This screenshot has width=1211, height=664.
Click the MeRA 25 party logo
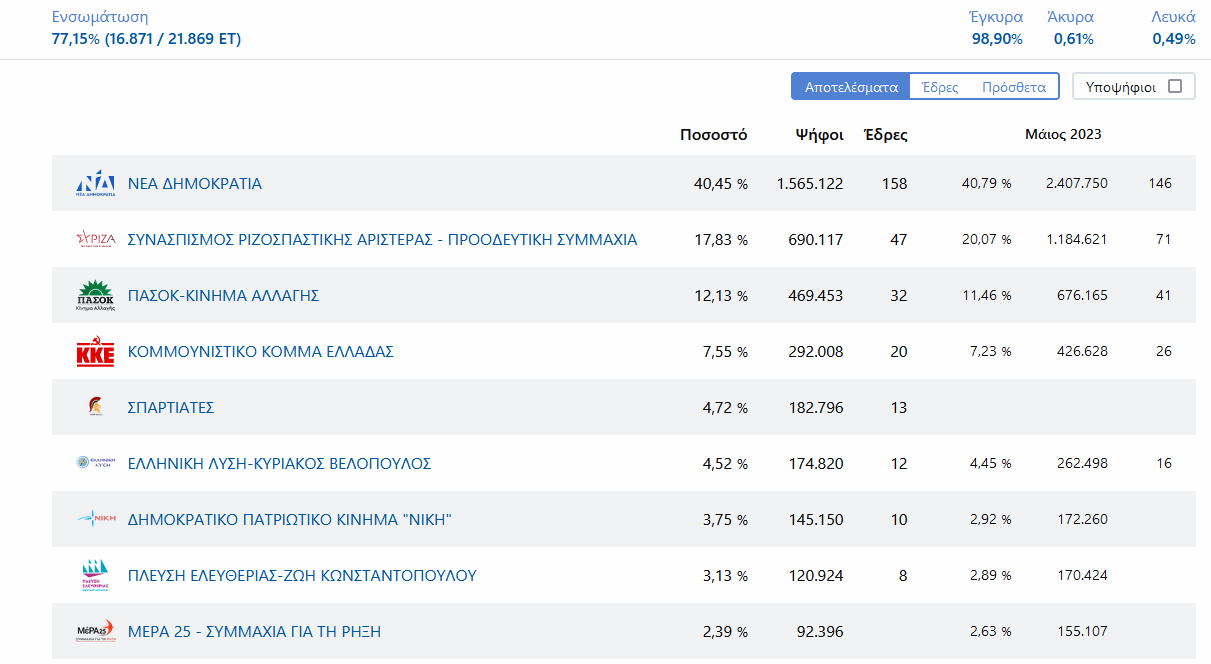point(96,631)
